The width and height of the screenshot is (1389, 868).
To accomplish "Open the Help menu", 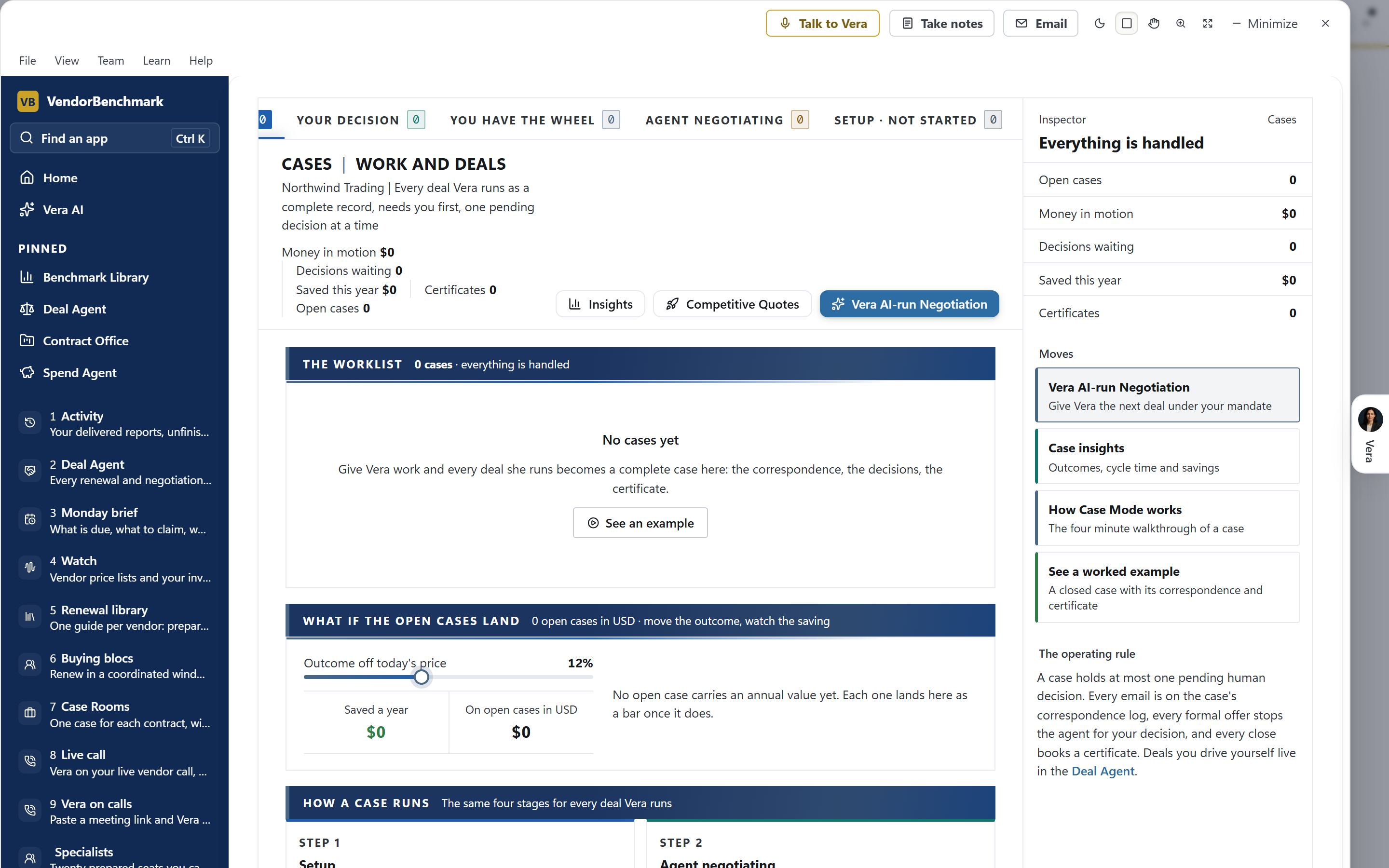I will 201,60.
